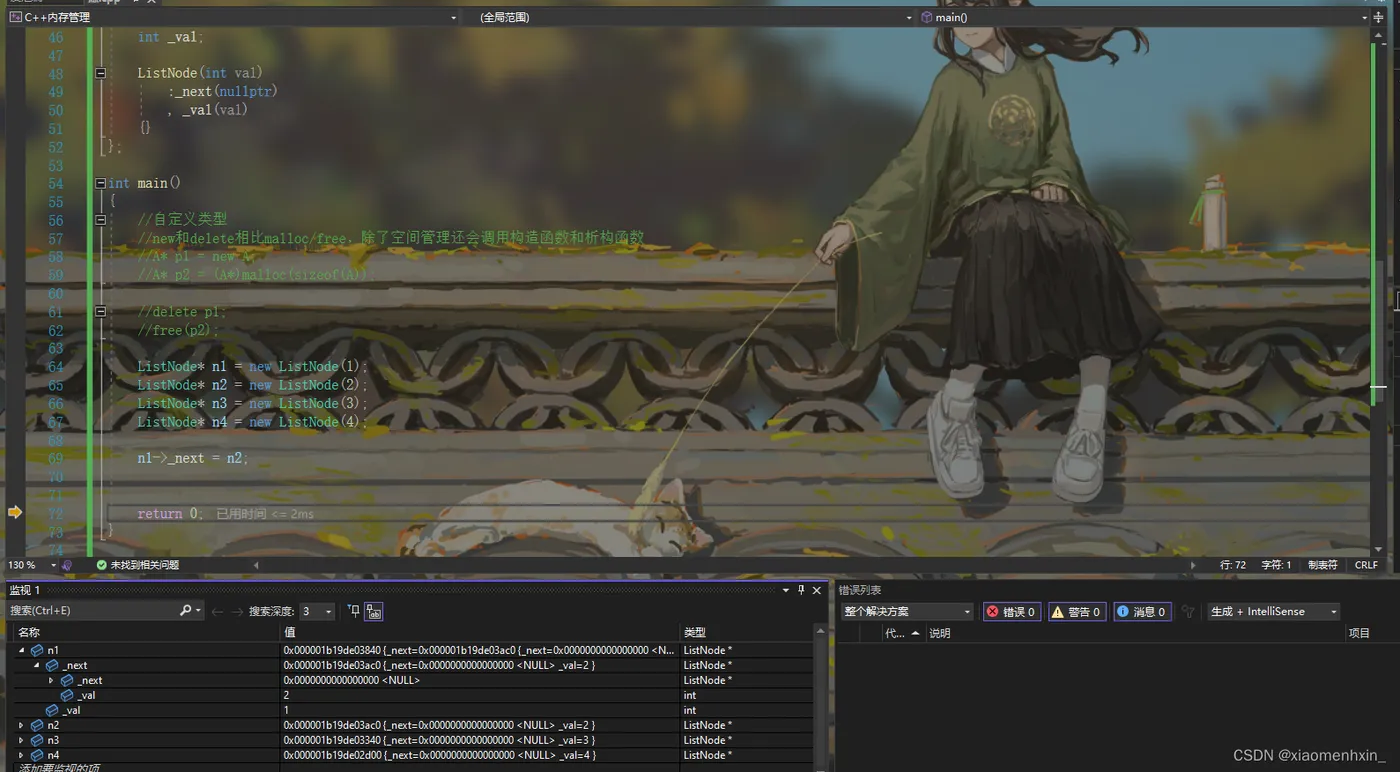Click the n2 variable cube icon
The image size is (1400, 772).
(x=37, y=725)
